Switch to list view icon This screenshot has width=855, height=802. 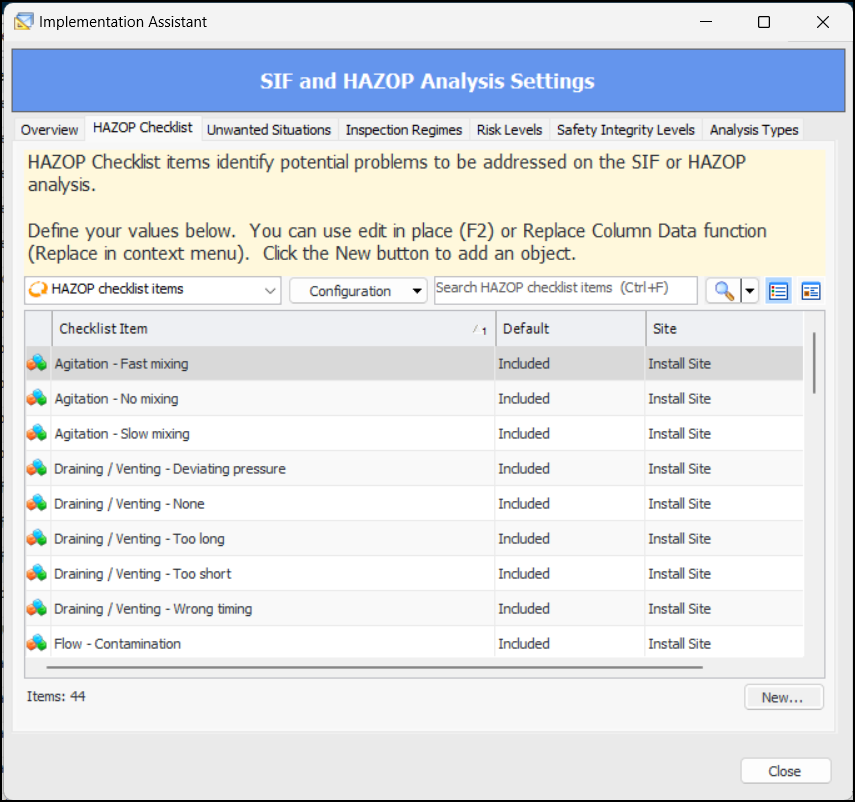coord(778,291)
